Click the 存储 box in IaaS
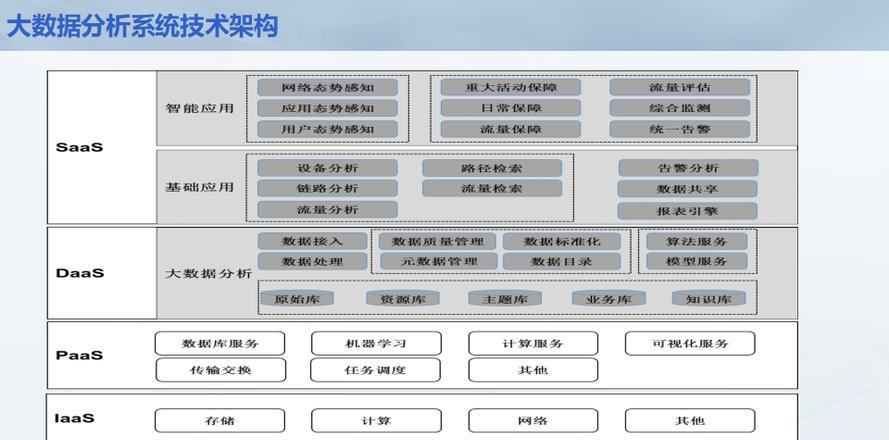 [x=220, y=421]
